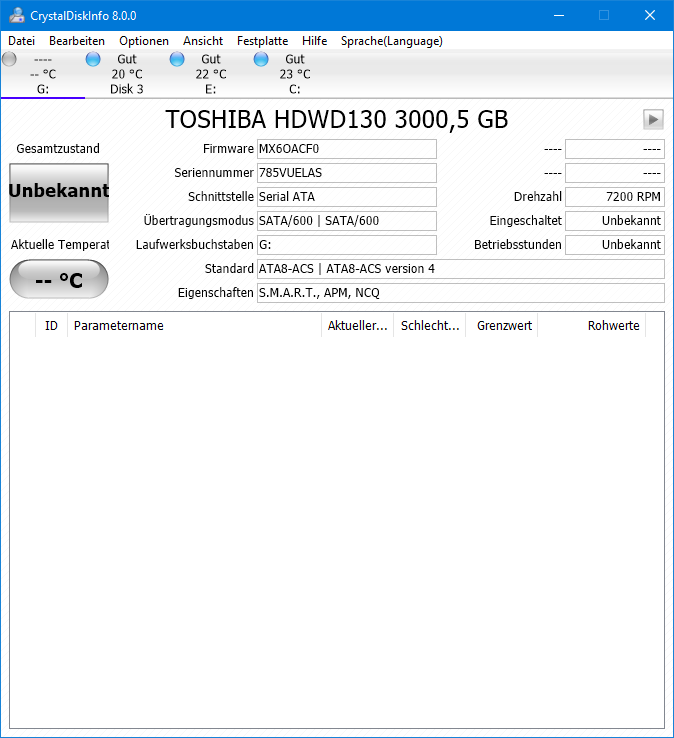Viewport: 674px width, 738px height.
Task: Open the Ansicht menu
Action: pyautogui.click(x=203, y=41)
